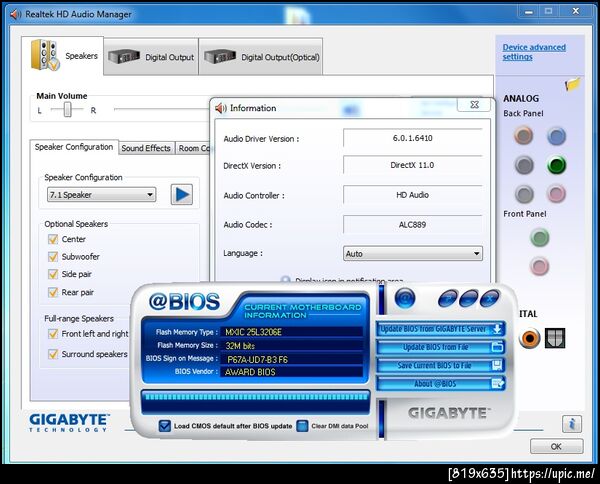Click the active green back panel jack
This screenshot has height=484, width=600.
pos(556,165)
